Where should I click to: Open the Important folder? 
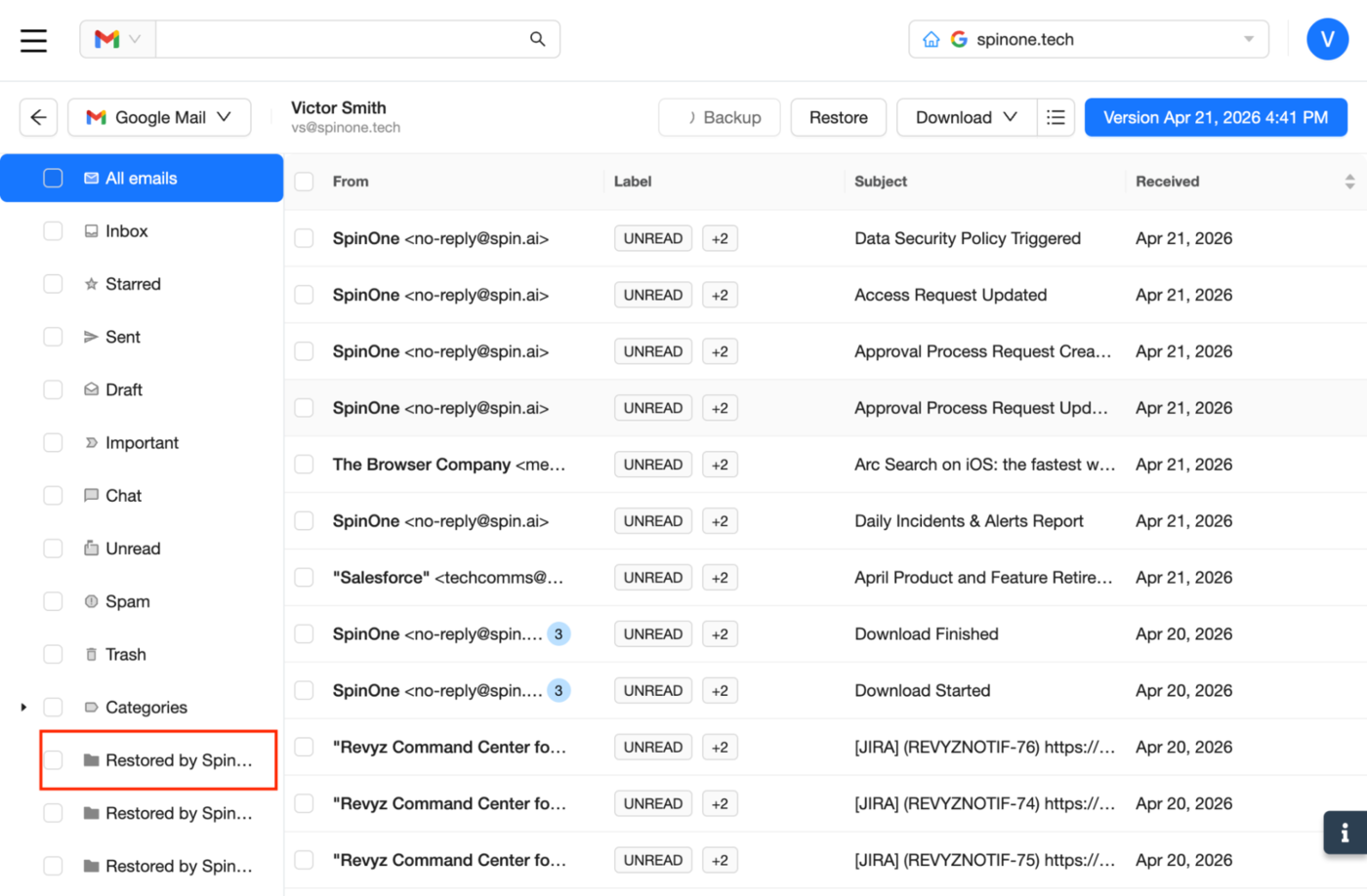click(x=142, y=442)
